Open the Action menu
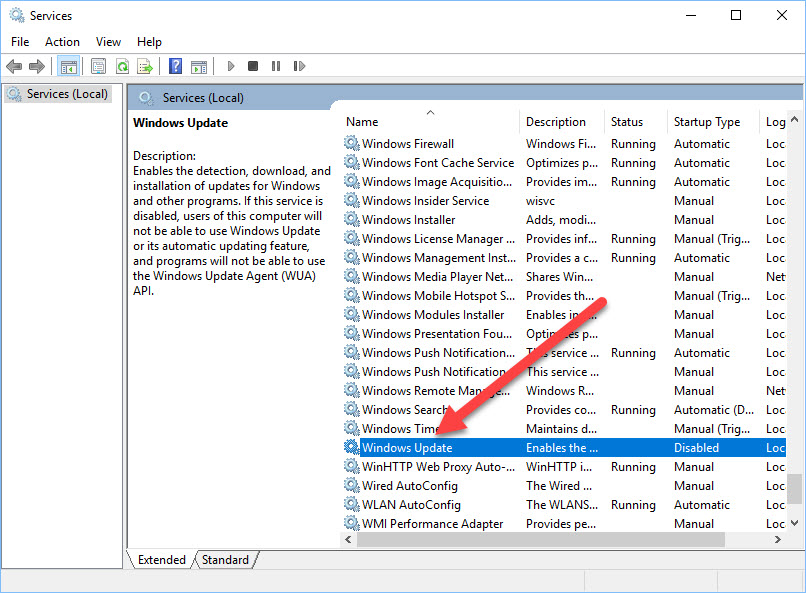This screenshot has width=806, height=593. (62, 41)
